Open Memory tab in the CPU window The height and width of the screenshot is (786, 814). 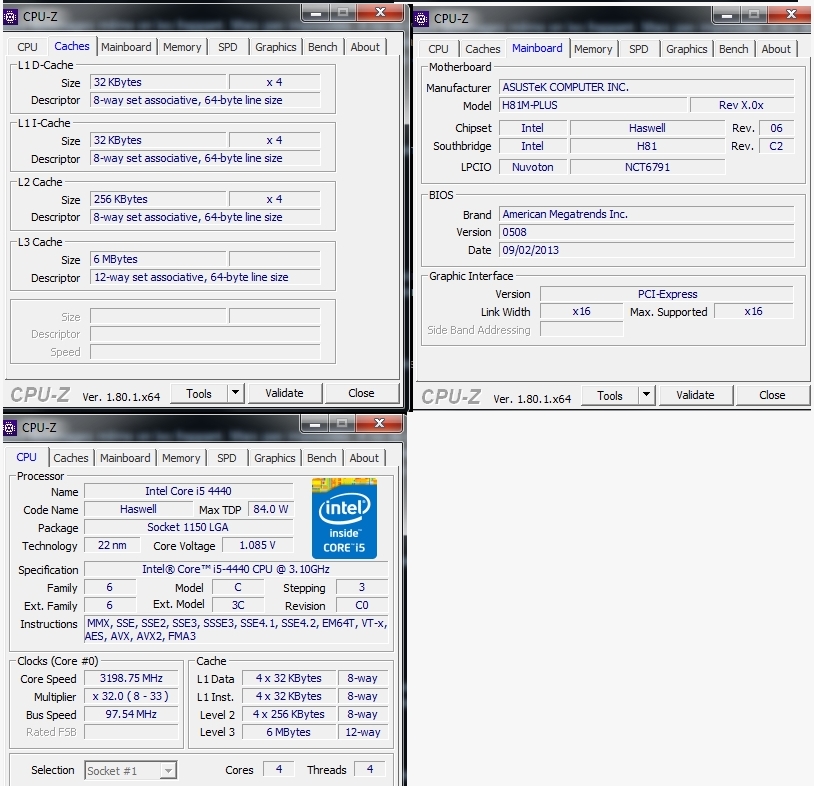point(181,458)
